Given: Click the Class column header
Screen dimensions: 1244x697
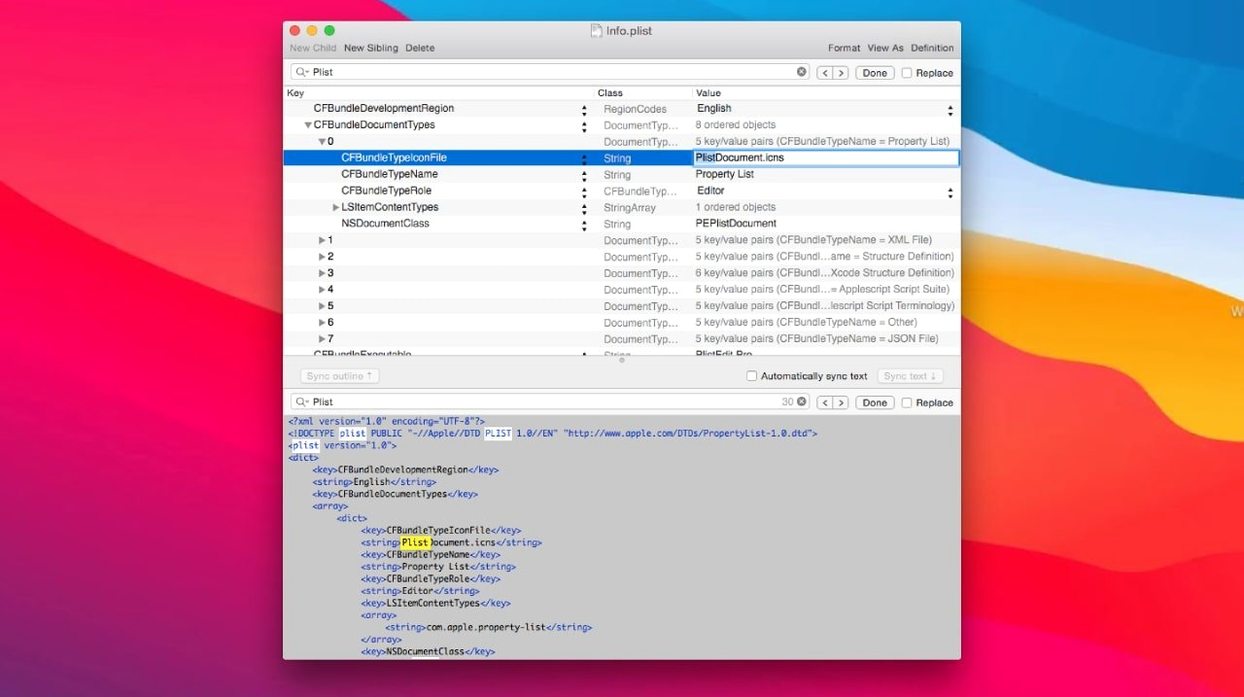Looking at the screenshot, I should point(610,93).
